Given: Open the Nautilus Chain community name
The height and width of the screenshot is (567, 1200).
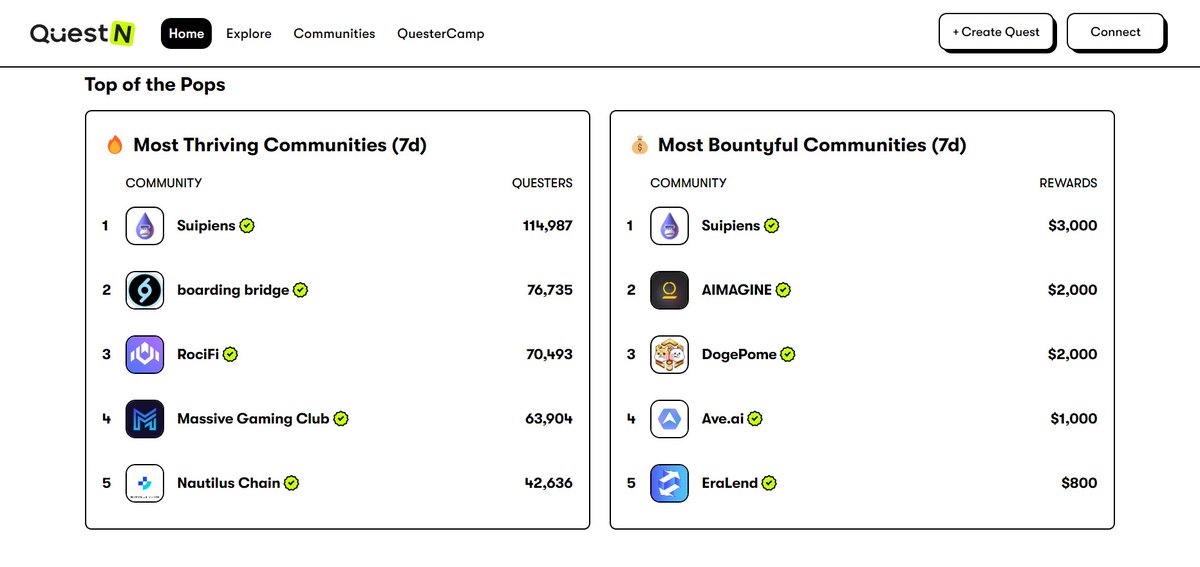Looking at the screenshot, I should click(229, 483).
